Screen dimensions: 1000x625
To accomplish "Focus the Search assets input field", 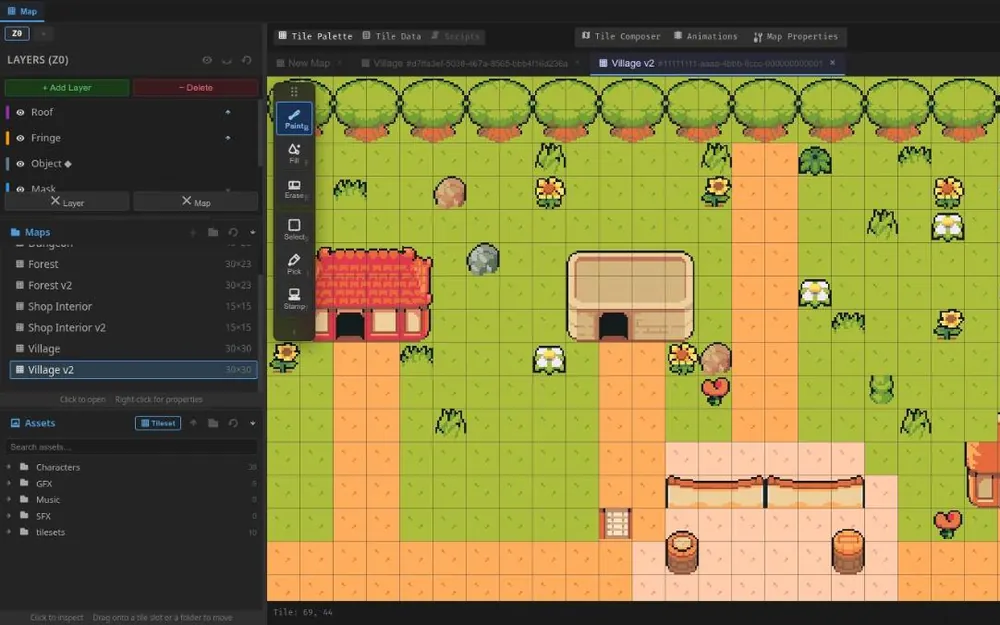I will tap(131, 447).
